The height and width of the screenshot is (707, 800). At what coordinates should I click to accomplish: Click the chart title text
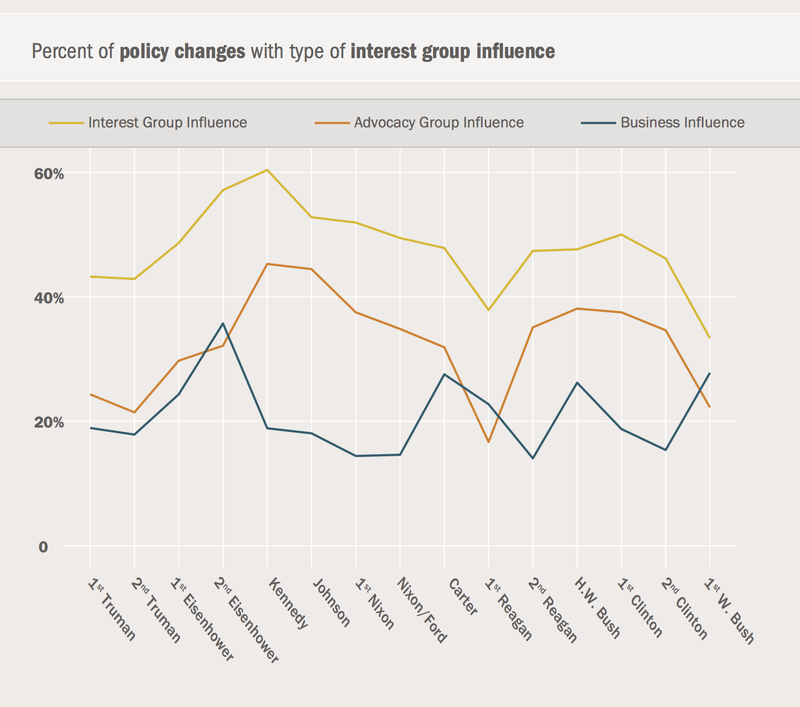(293, 50)
